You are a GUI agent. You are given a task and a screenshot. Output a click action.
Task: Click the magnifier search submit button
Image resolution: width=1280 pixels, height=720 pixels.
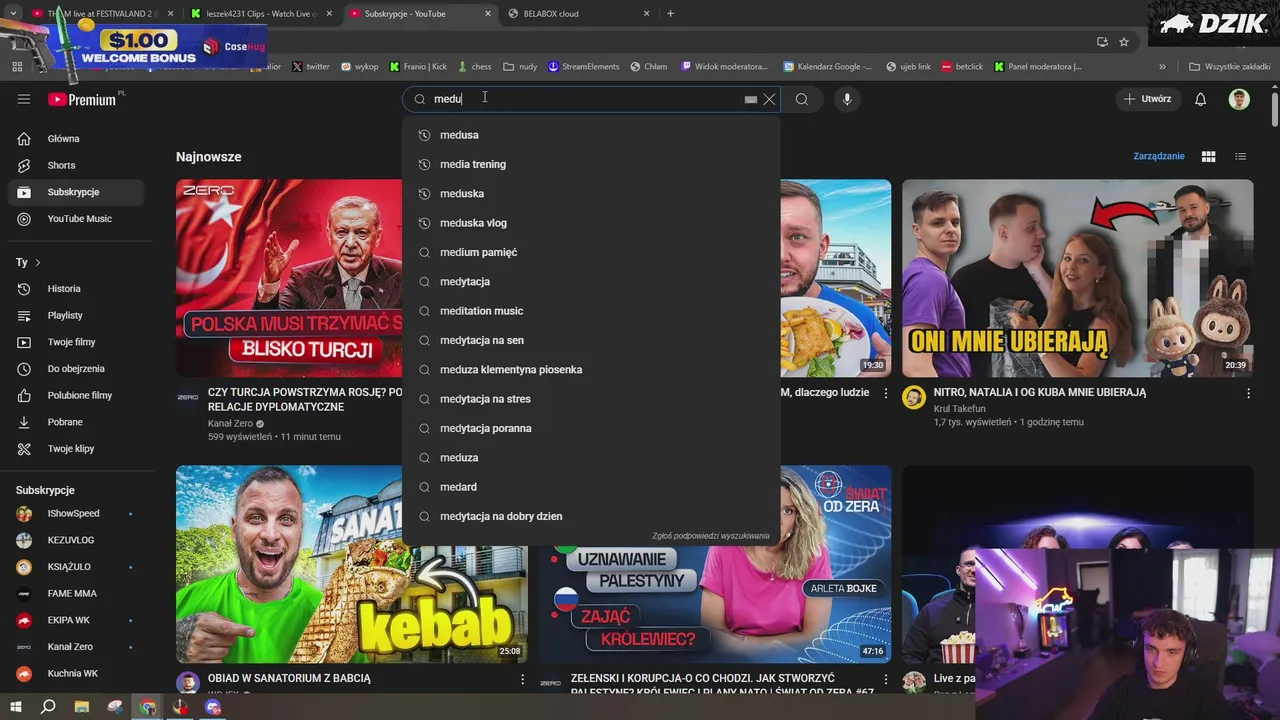click(802, 99)
